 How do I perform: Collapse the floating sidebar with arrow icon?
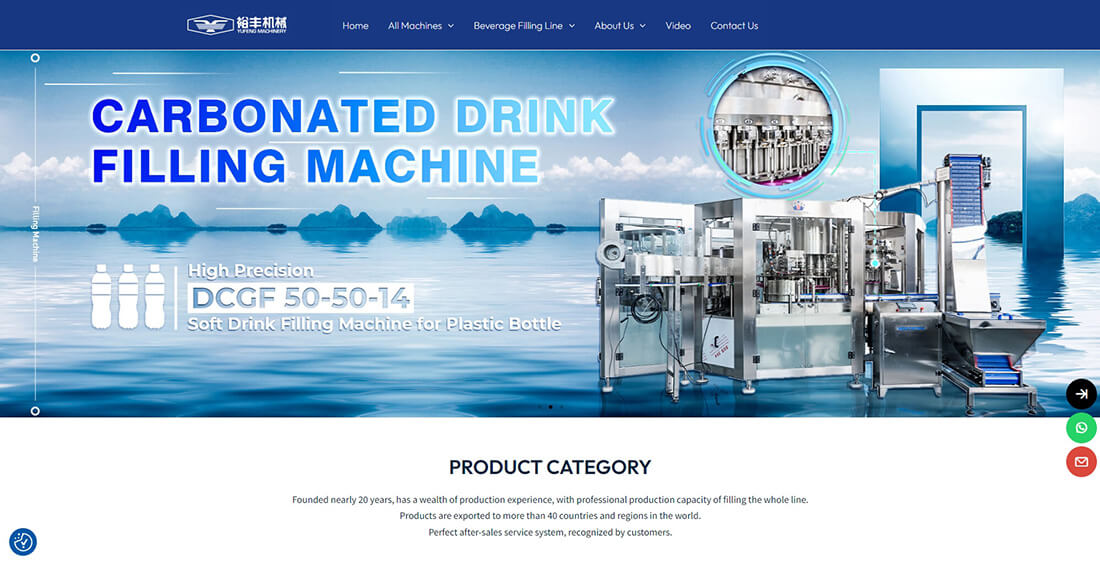1081,394
